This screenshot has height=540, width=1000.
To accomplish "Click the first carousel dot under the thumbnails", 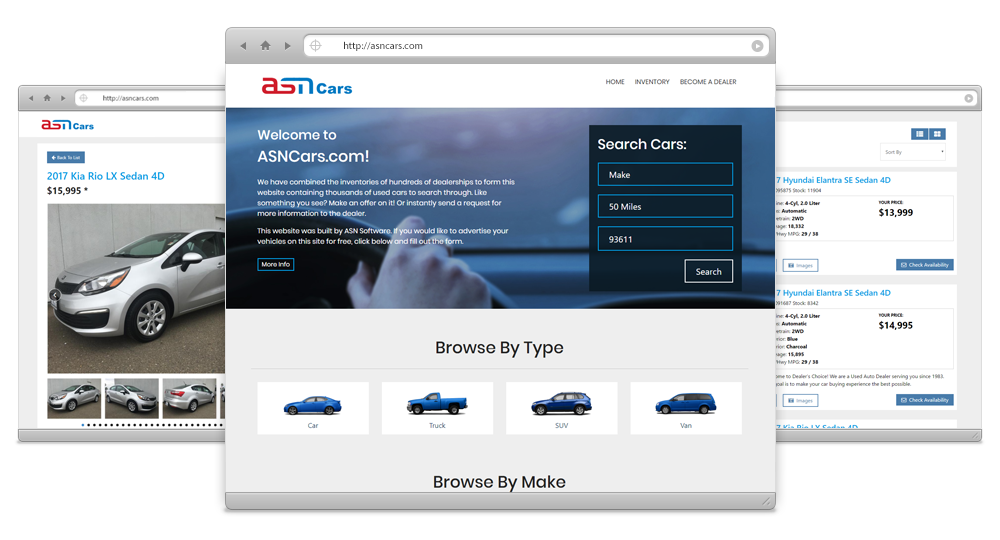I will click(83, 425).
